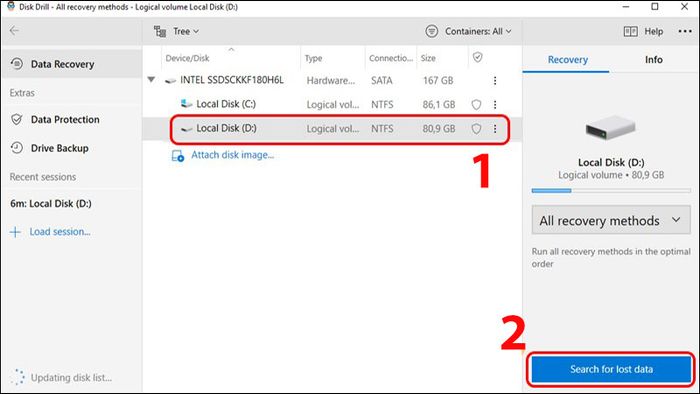
Task: Click the large drive thumbnail in Recovery panel
Action: [610, 127]
